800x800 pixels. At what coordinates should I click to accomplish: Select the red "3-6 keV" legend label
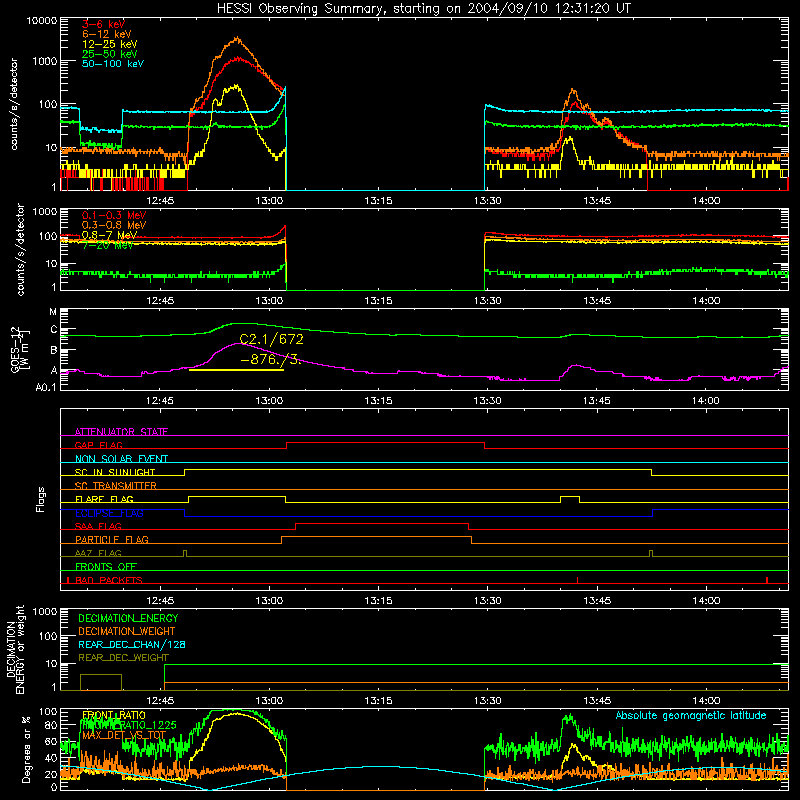(x=104, y=24)
